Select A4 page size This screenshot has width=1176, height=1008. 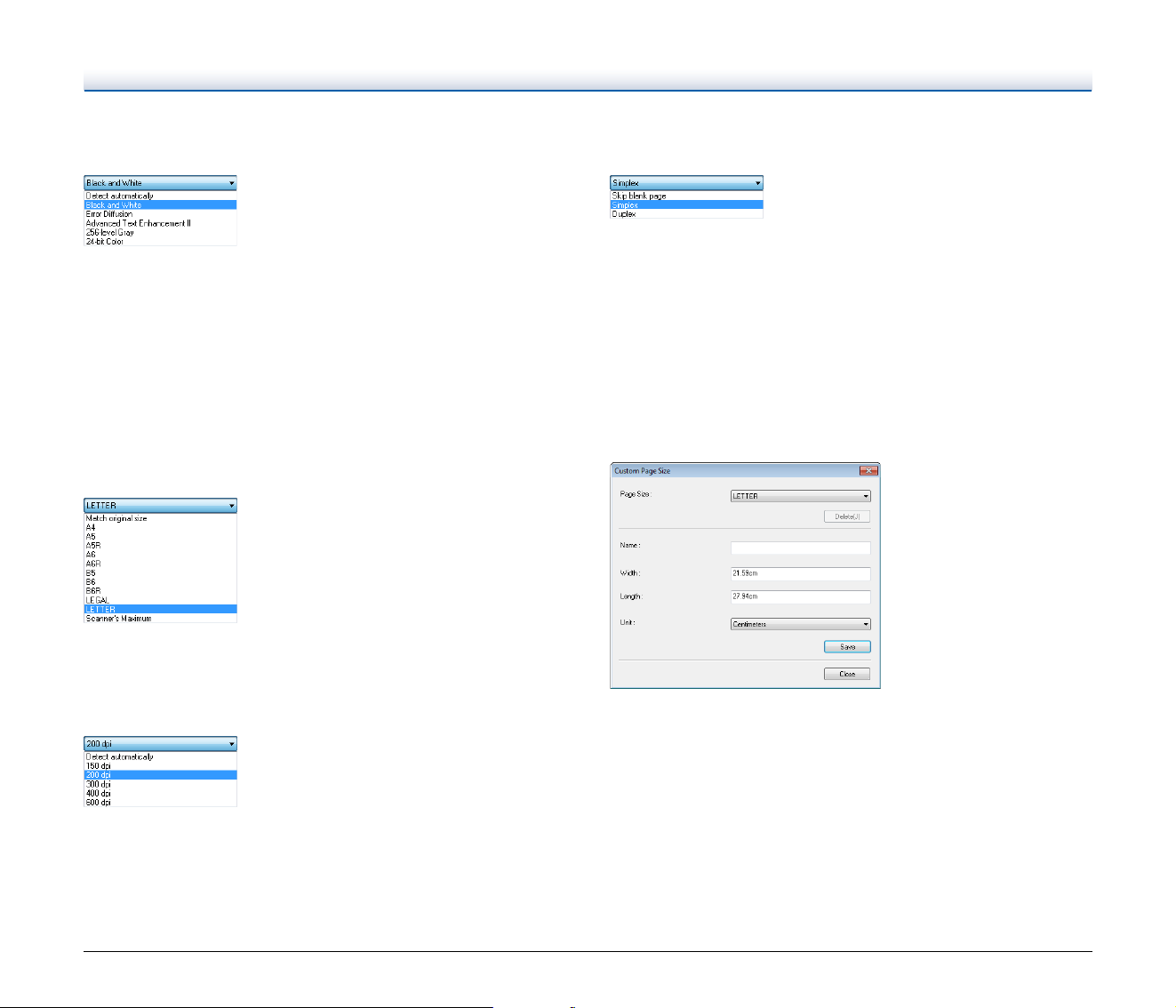point(160,527)
